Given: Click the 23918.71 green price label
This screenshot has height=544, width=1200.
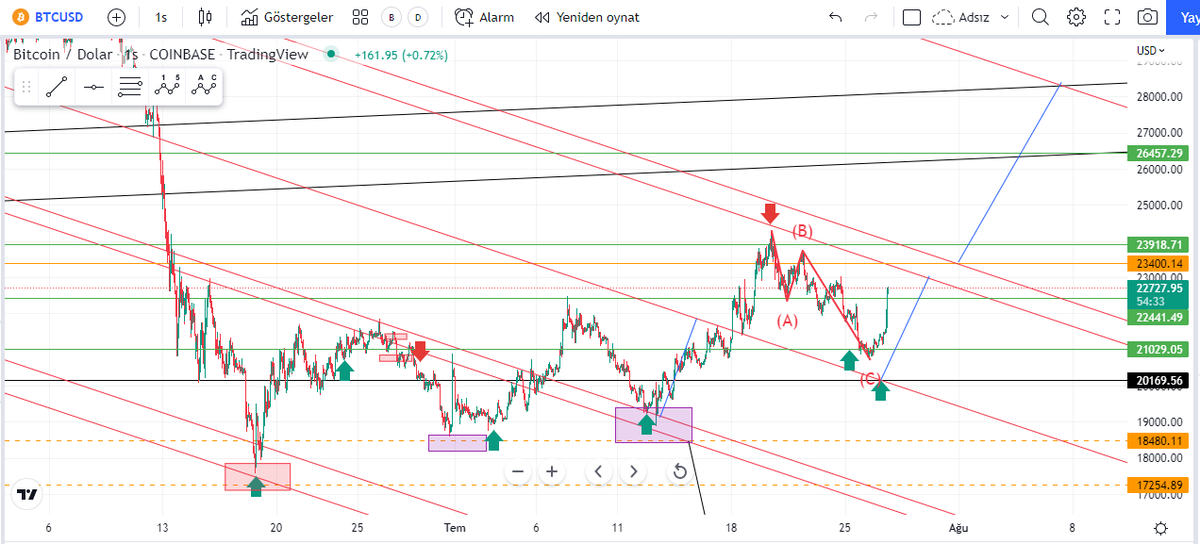Looking at the screenshot, I should (1160, 244).
